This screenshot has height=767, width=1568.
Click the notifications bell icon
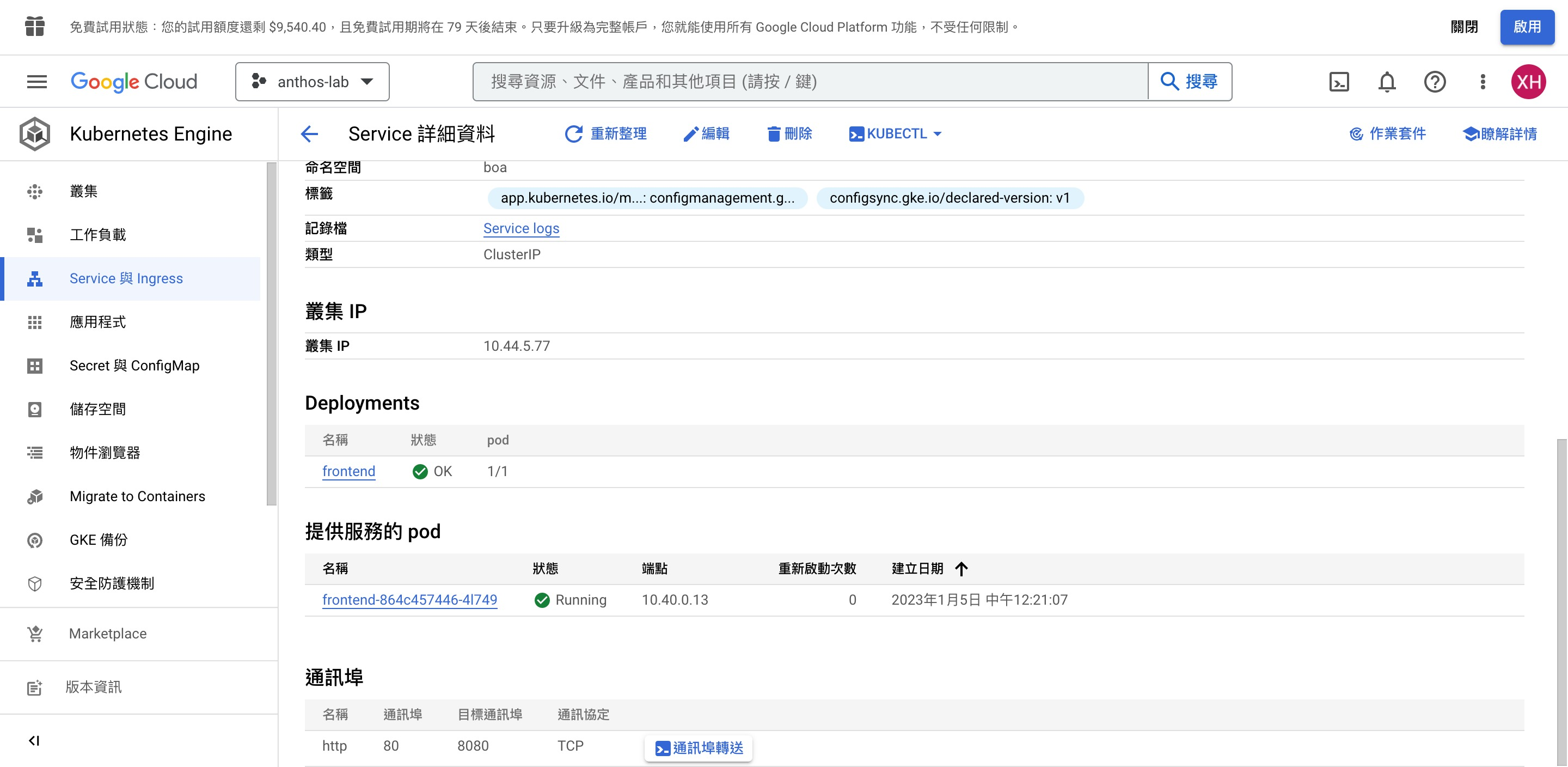(x=1387, y=82)
